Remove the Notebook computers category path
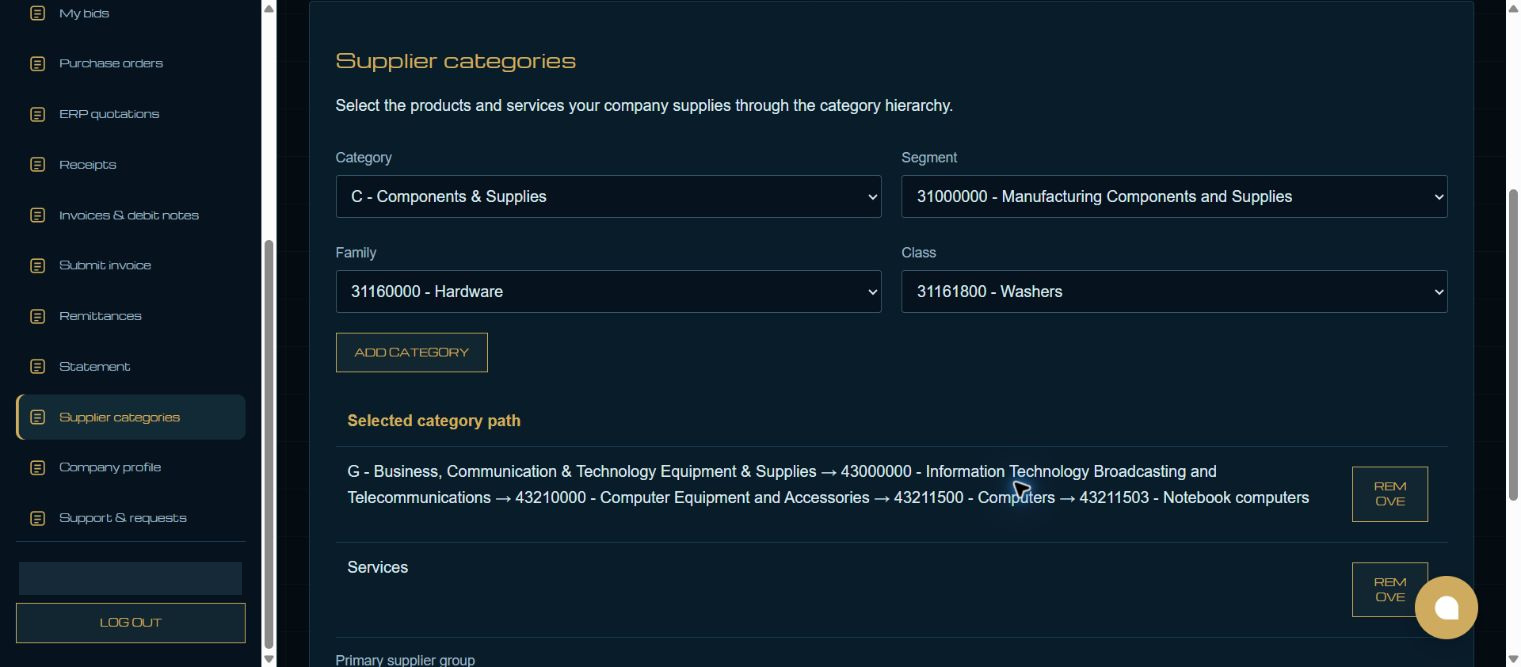This screenshot has width=1521, height=667. pos(1389,494)
